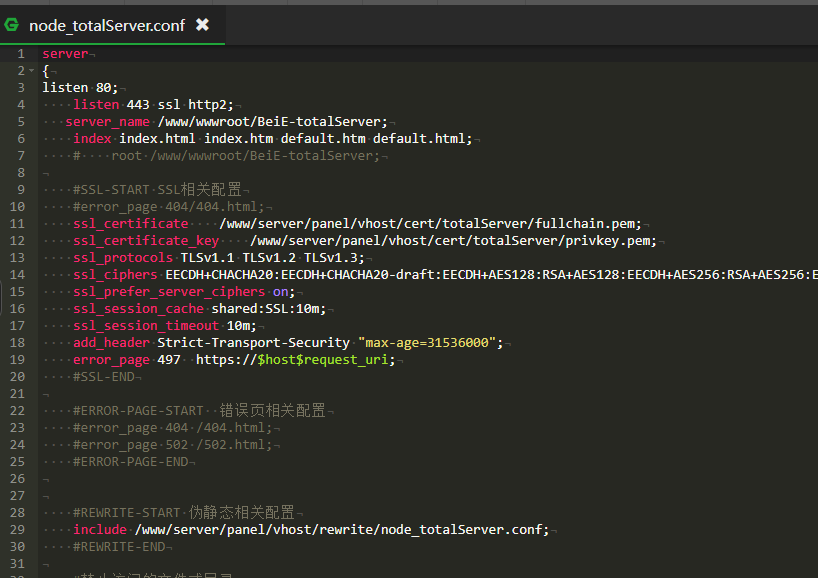This screenshot has width=818, height=578.
Task: Click '/www/wwwroot/BeiE-totalServer;' on line 5
Action: click(x=273, y=122)
